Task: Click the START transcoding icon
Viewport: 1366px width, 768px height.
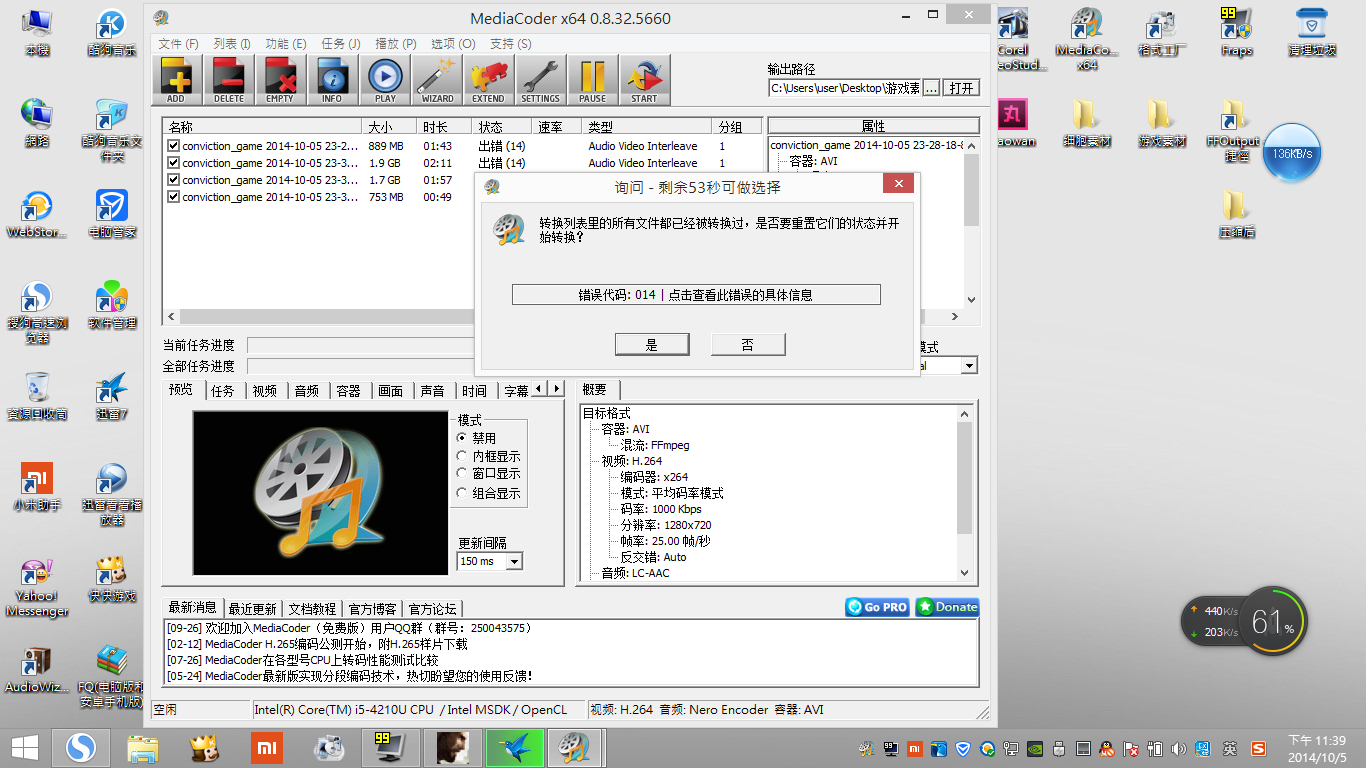Action: [x=645, y=80]
